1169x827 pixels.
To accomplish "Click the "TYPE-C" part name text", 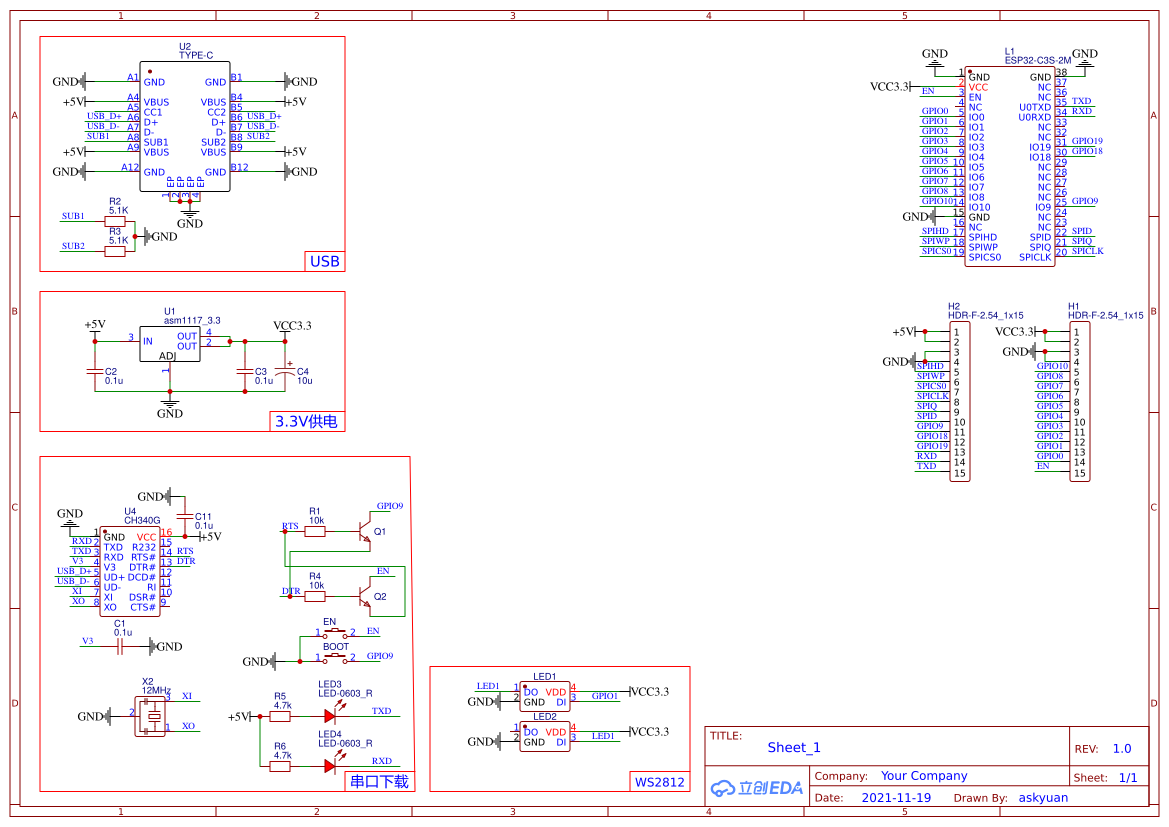I will click(196, 56).
